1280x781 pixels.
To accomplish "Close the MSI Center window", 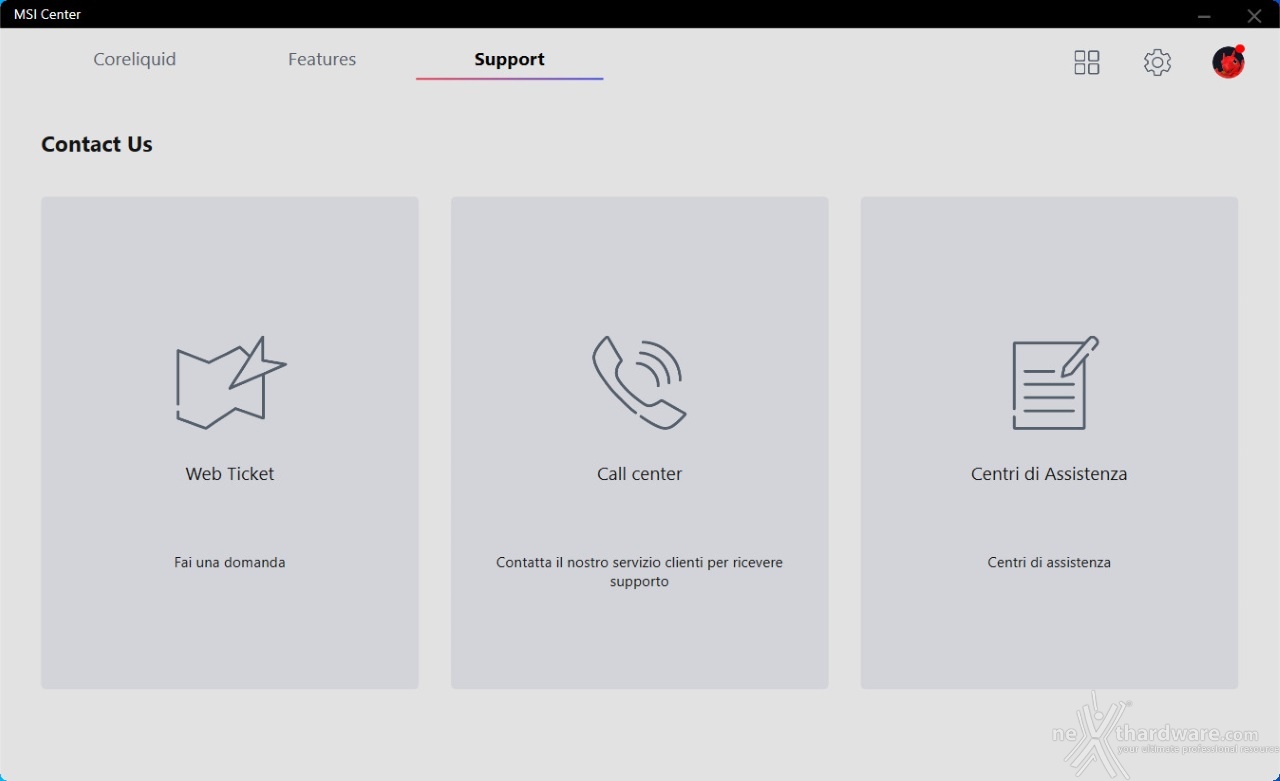I will tap(1254, 15).
